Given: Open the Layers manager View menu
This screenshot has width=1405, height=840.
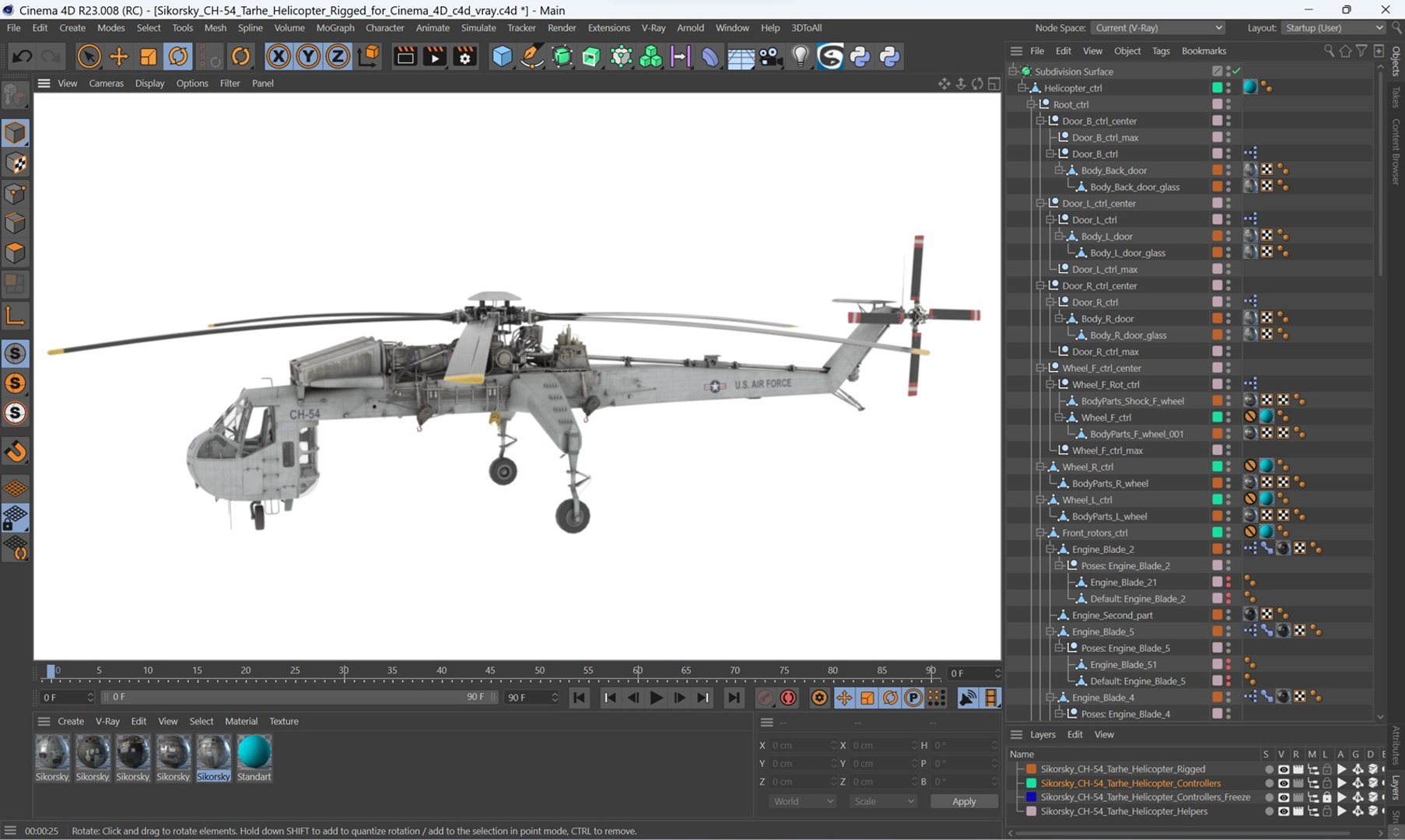Looking at the screenshot, I should coord(1104,734).
